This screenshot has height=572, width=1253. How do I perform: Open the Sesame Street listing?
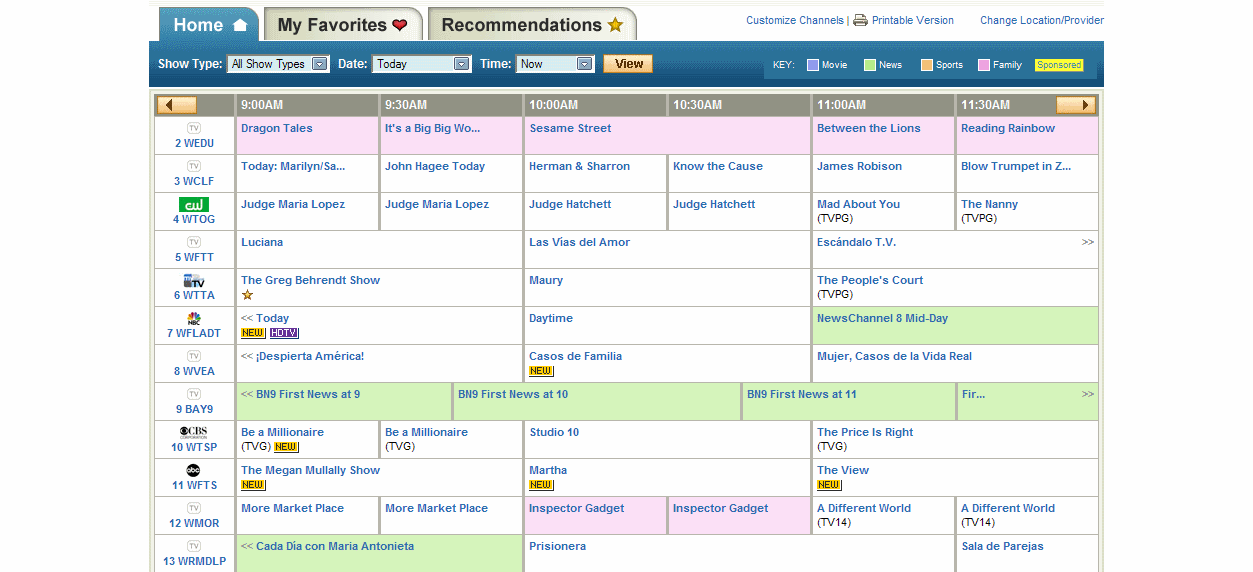coord(570,128)
